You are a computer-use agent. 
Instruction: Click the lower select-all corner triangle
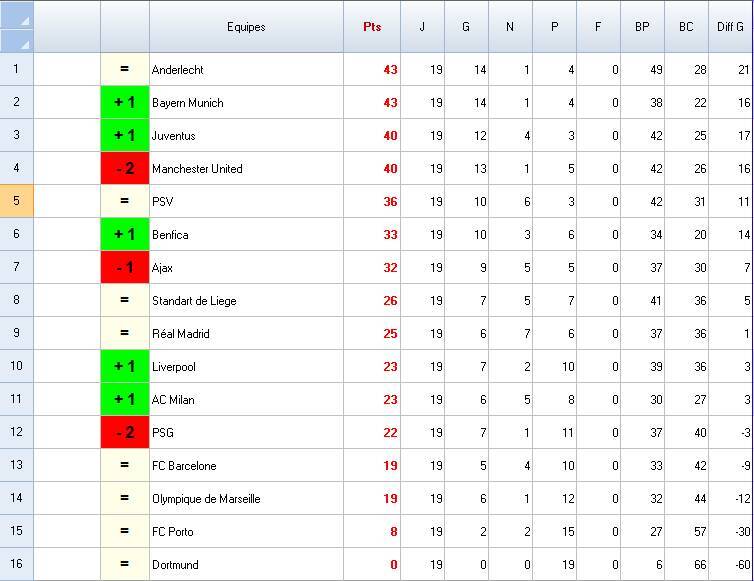coord(17,42)
